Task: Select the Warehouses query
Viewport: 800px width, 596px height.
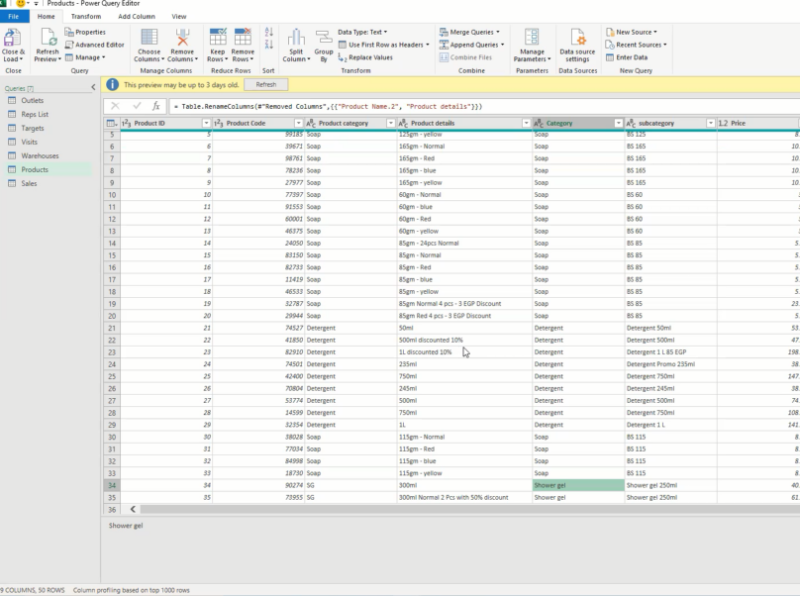Action: pyautogui.click(x=40, y=156)
